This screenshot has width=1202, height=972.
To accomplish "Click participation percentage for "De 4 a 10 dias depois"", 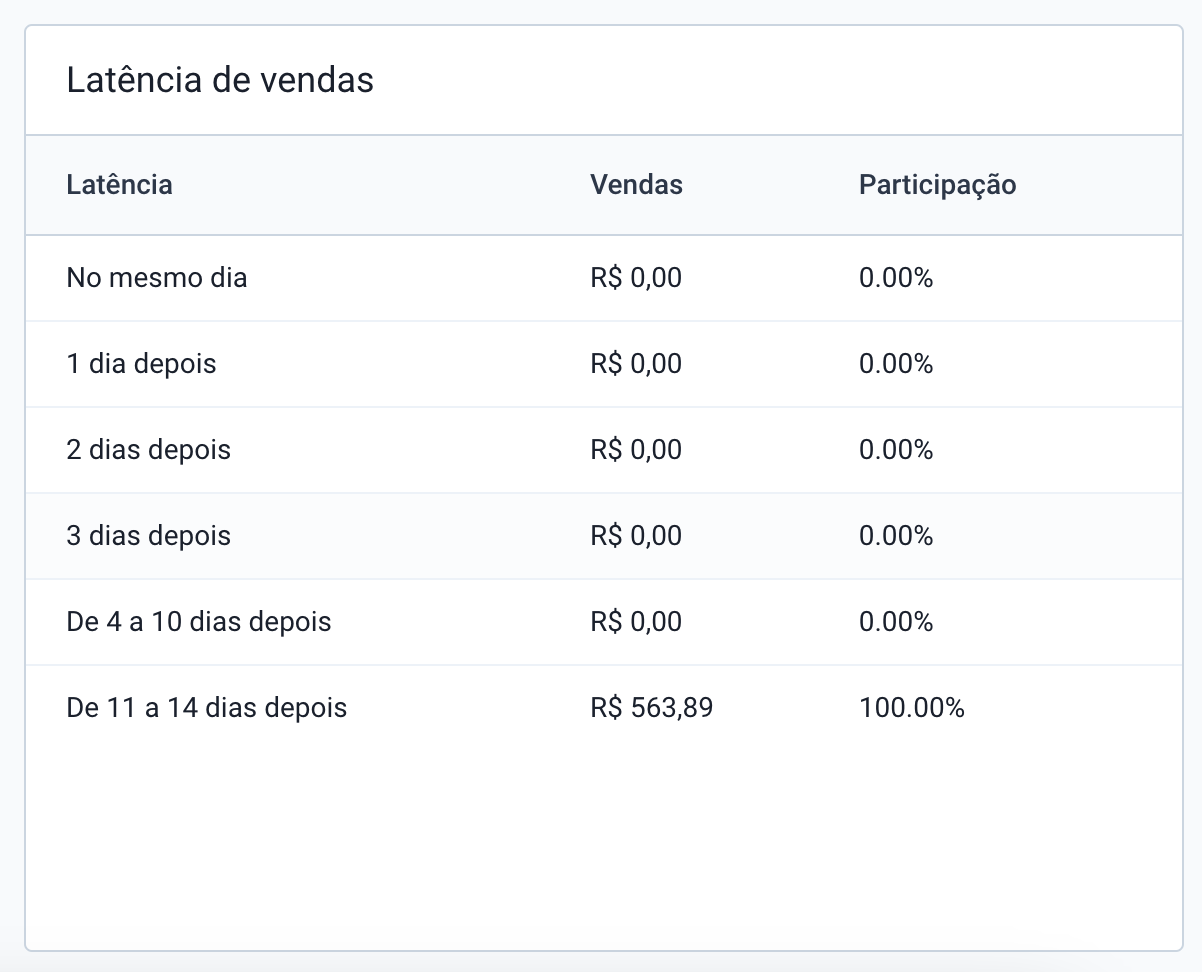I will [895, 621].
